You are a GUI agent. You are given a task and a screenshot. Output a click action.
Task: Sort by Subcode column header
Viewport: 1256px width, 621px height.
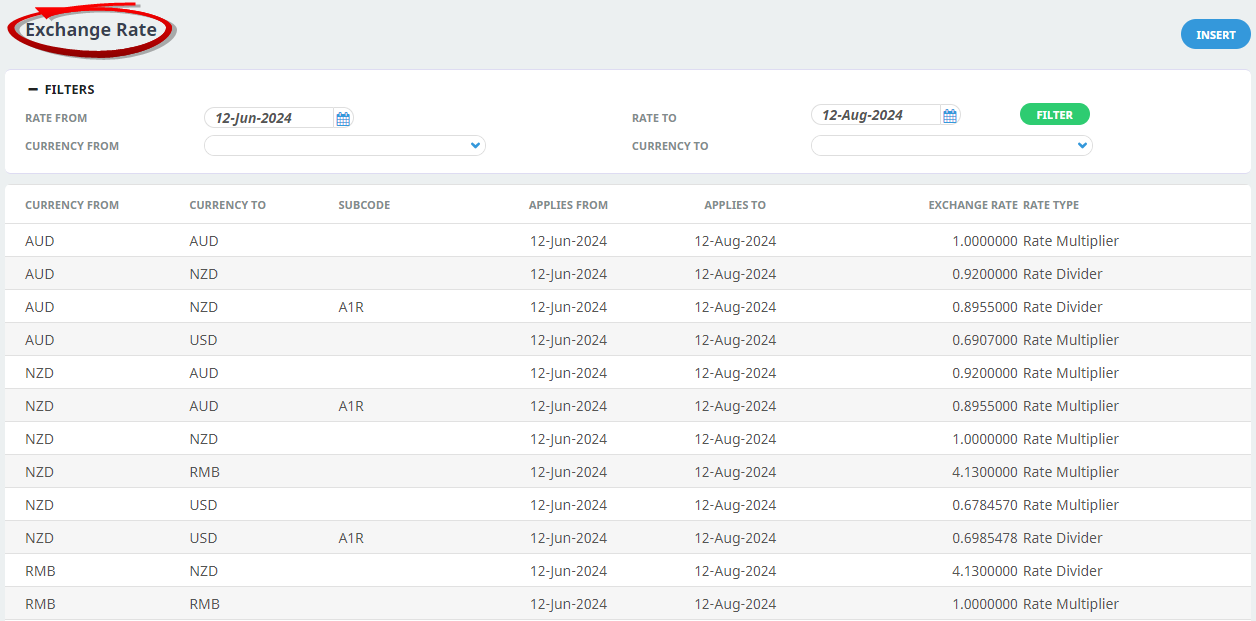tap(364, 205)
